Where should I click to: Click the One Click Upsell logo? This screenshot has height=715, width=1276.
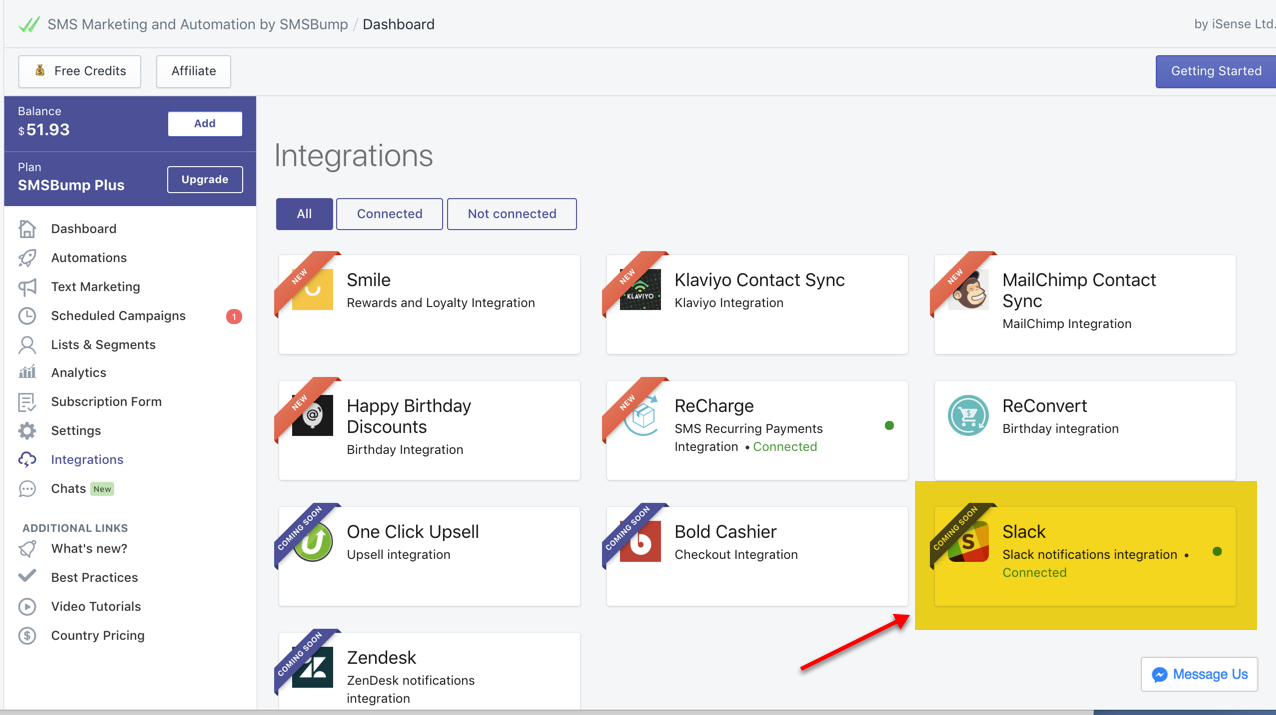point(313,542)
